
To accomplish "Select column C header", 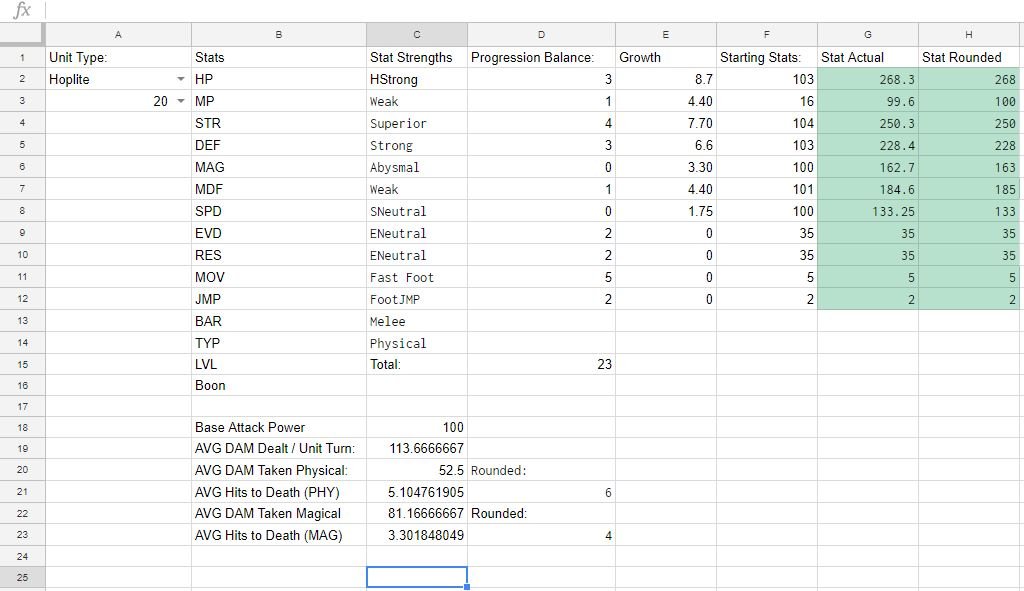I will pyautogui.click(x=417, y=35).
